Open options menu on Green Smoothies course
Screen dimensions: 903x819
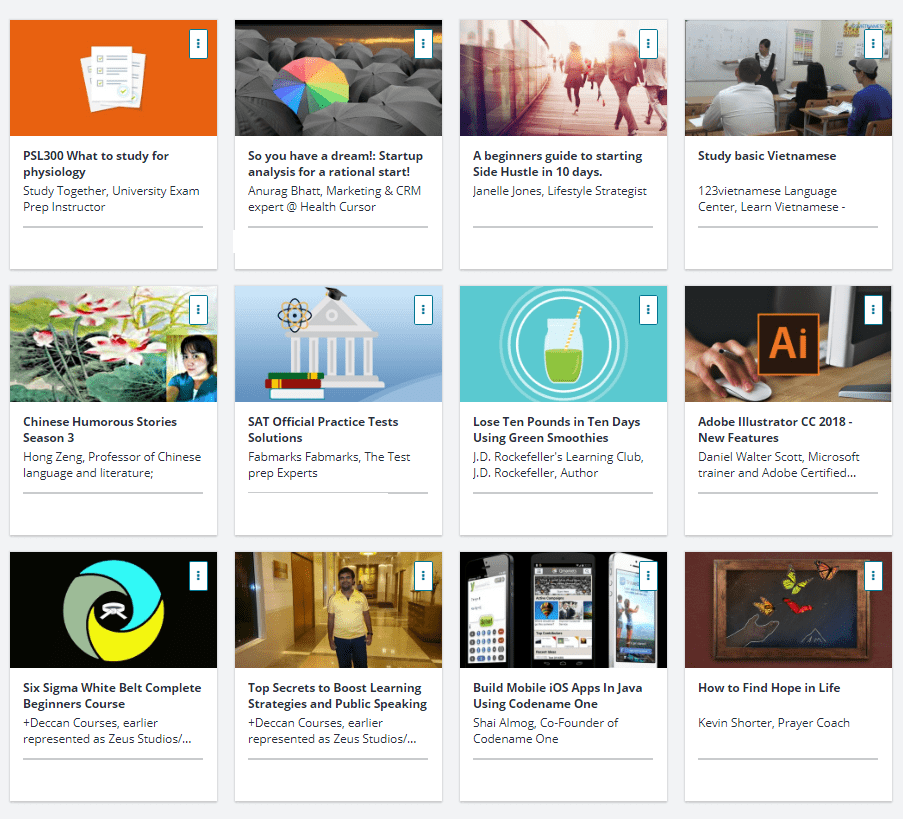[648, 310]
